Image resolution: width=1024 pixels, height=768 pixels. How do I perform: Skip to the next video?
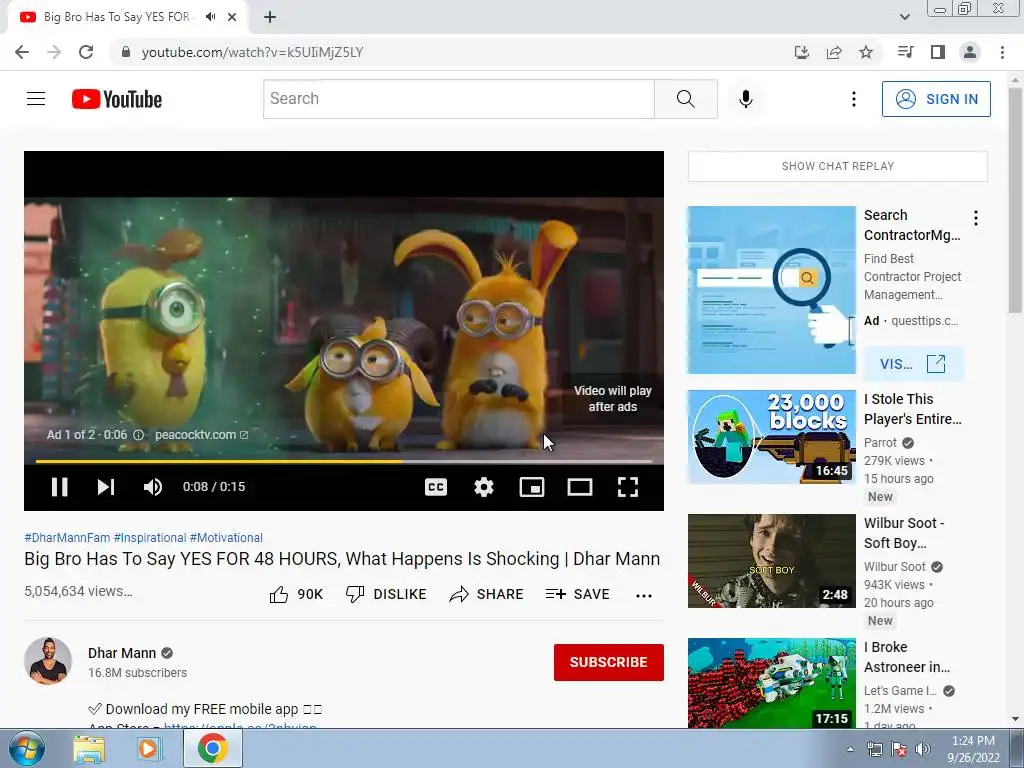pos(106,487)
